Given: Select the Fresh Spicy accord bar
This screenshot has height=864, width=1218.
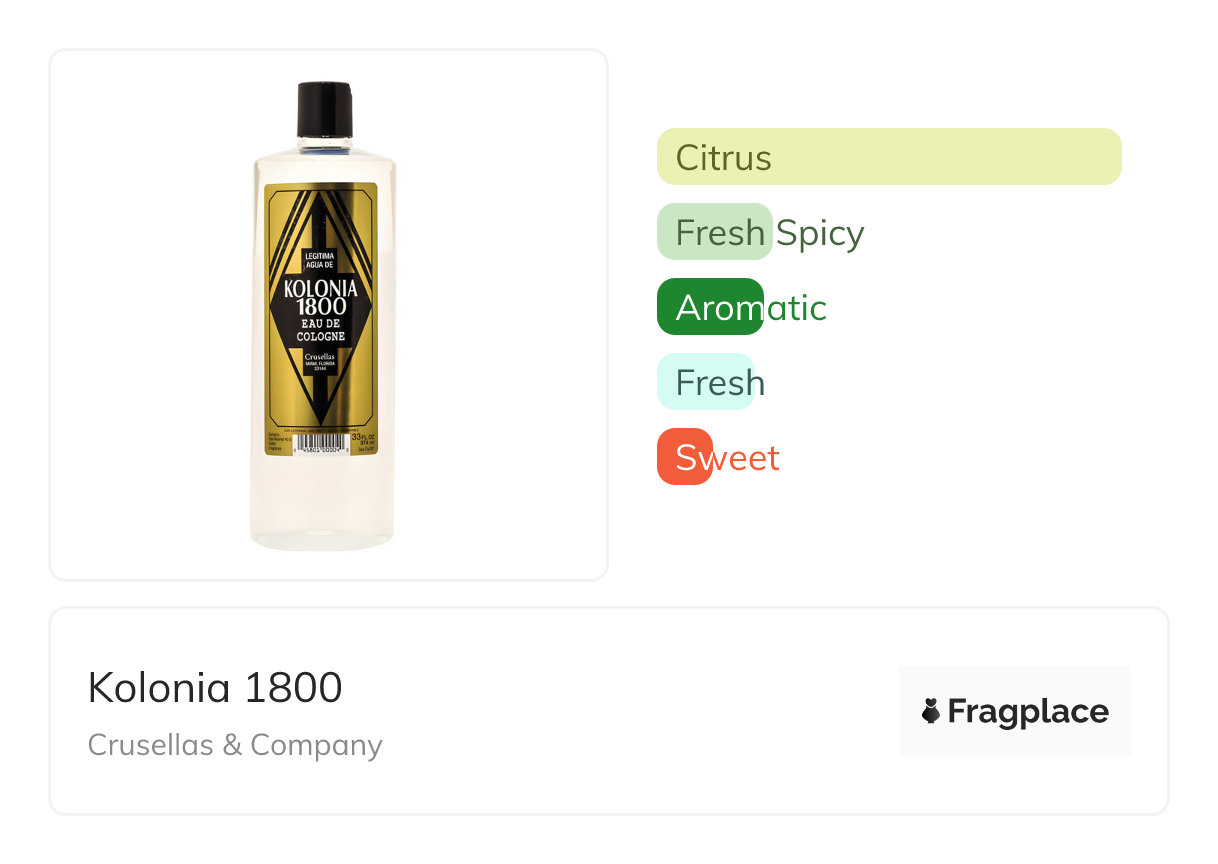Looking at the screenshot, I should [x=714, y=232].
